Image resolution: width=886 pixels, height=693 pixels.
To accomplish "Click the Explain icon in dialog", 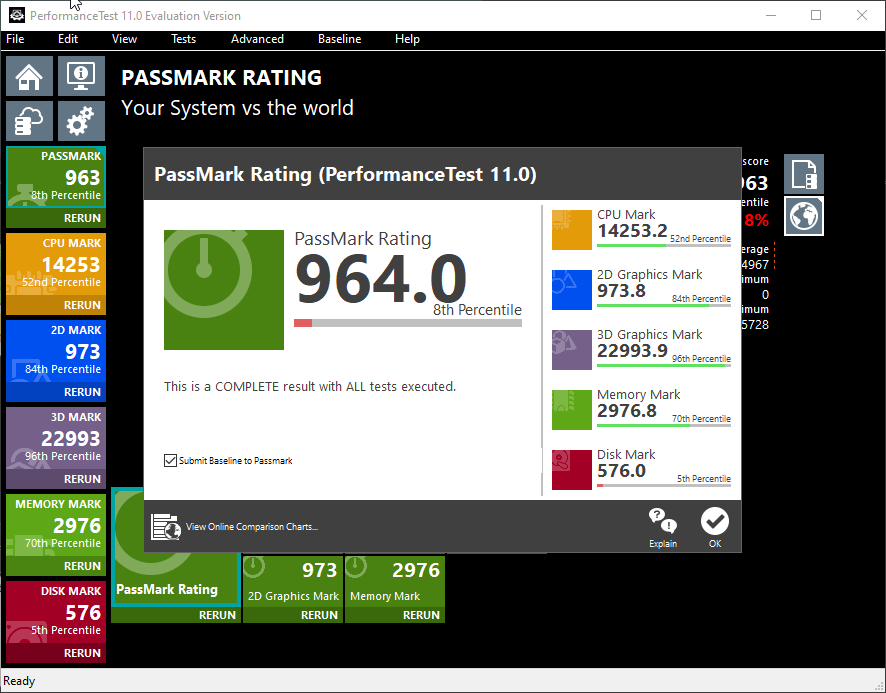I will click(x=662, y=527).
